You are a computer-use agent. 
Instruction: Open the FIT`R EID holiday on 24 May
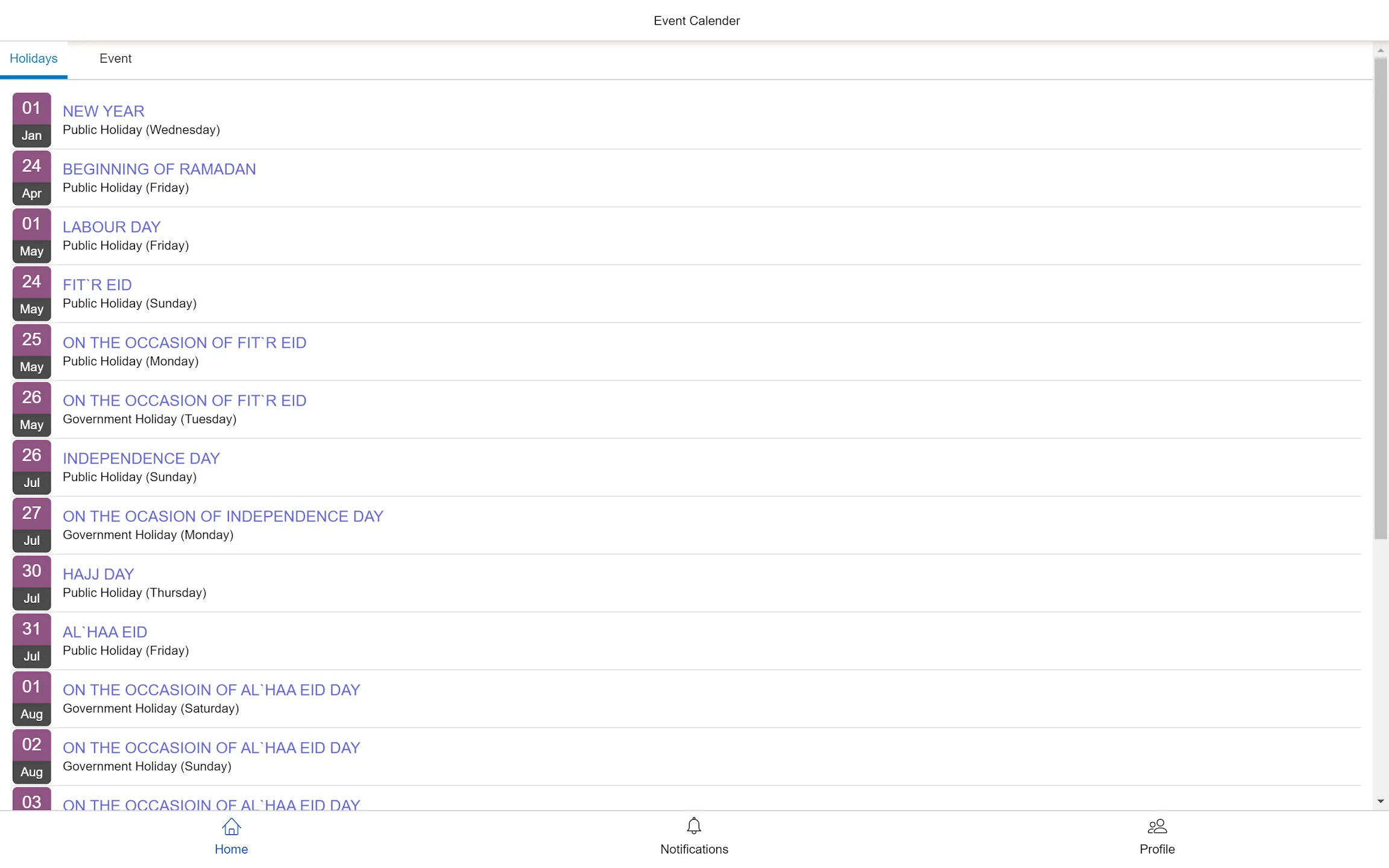point(97,285)
